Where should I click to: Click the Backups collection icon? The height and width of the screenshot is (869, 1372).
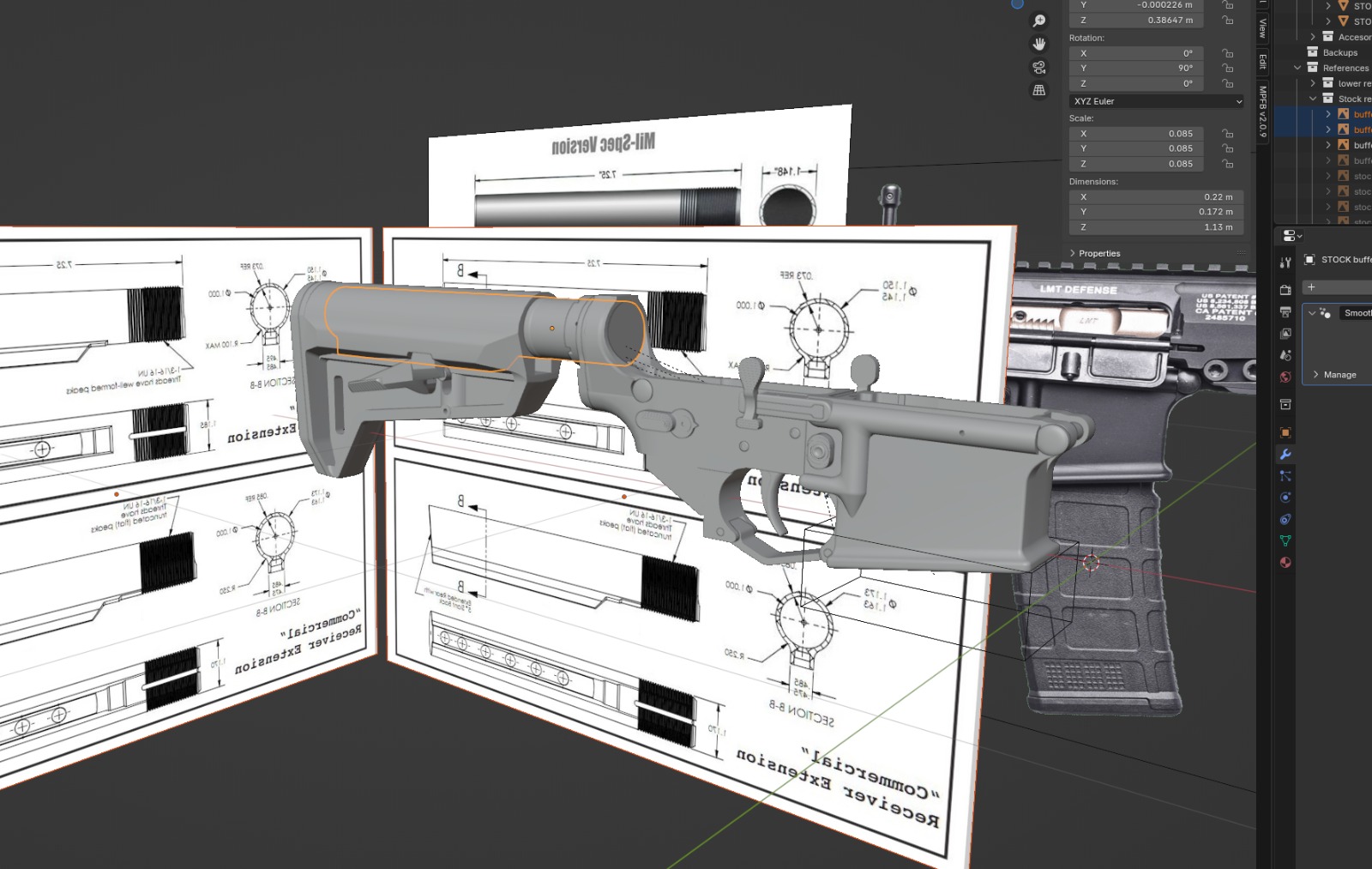click(1312, 52)
